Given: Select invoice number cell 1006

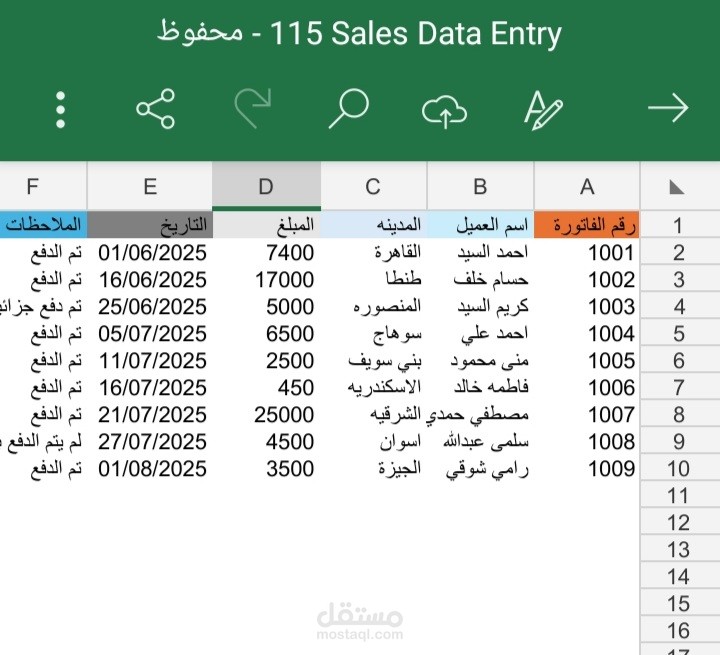Looking at the screenshot, I should [587, 388].
